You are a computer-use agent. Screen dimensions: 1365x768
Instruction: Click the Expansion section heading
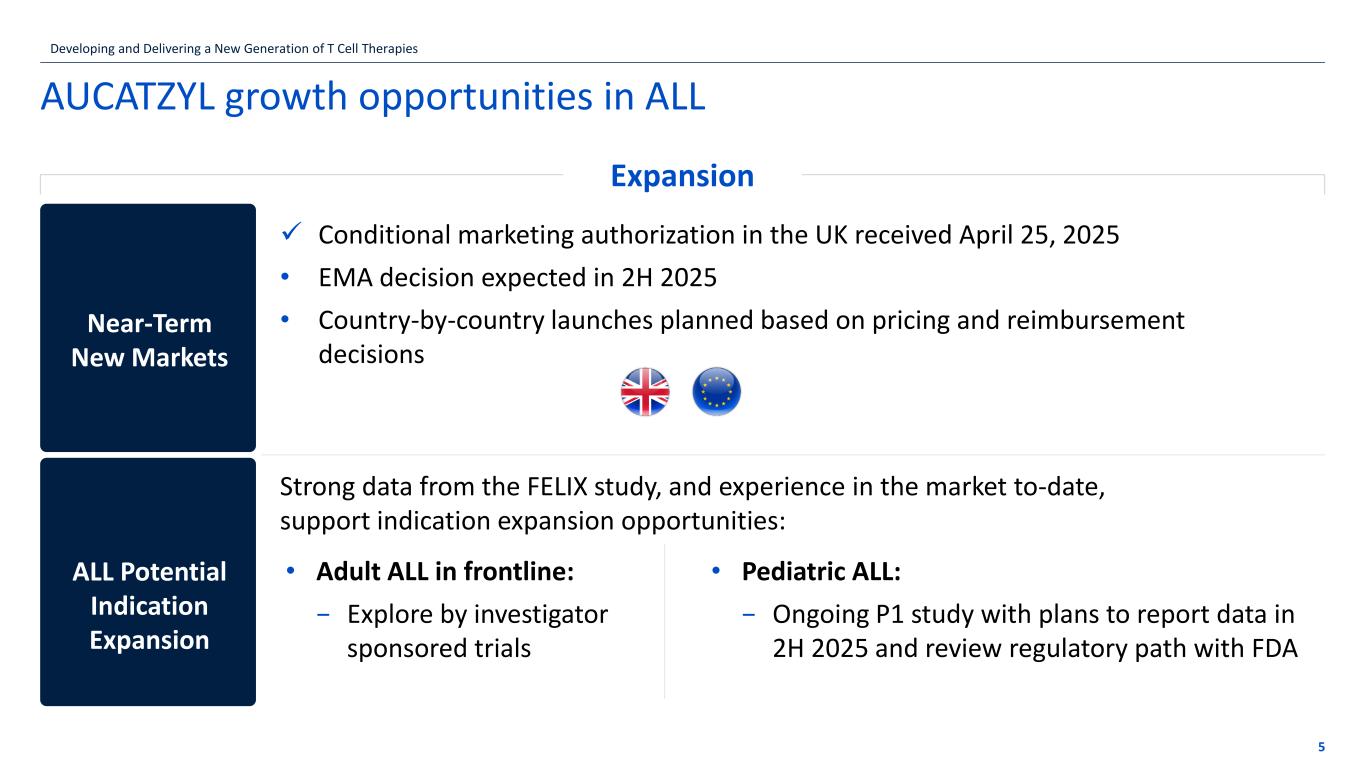coord(682,176)
